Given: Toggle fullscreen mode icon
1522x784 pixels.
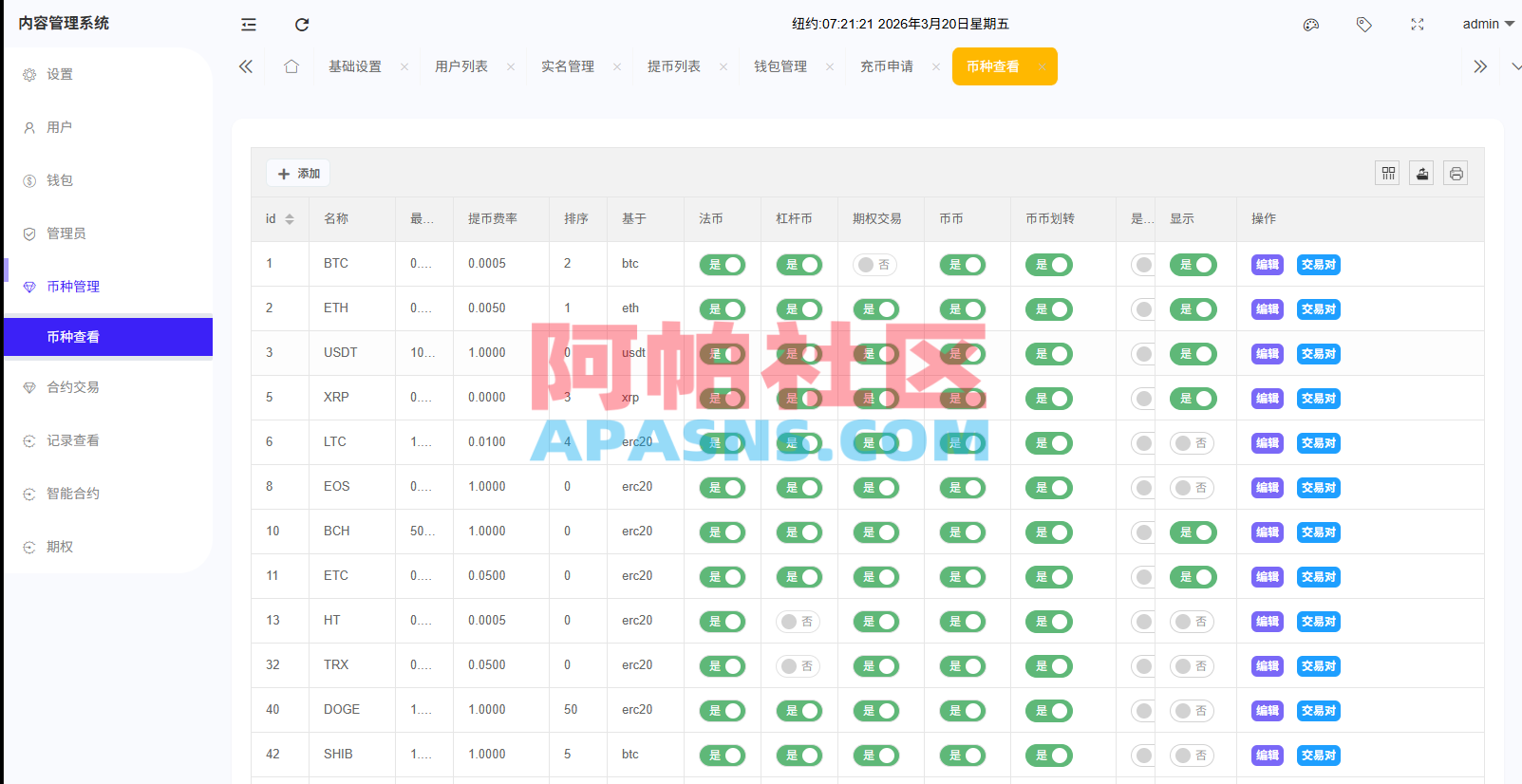Looking at the screenshot, I should (1418, 25).
